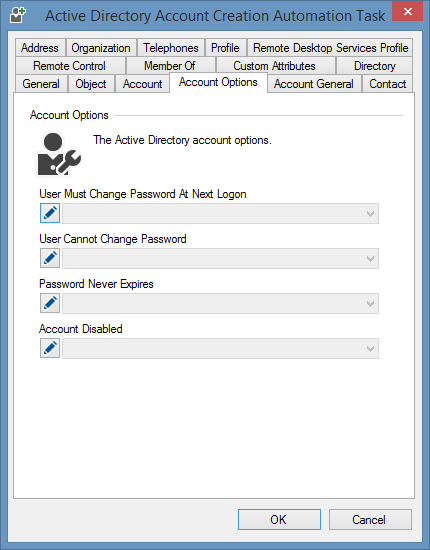Open the Telephones tab
The width and height of the screenshot is (430, 550).
[x=171, y=48]
